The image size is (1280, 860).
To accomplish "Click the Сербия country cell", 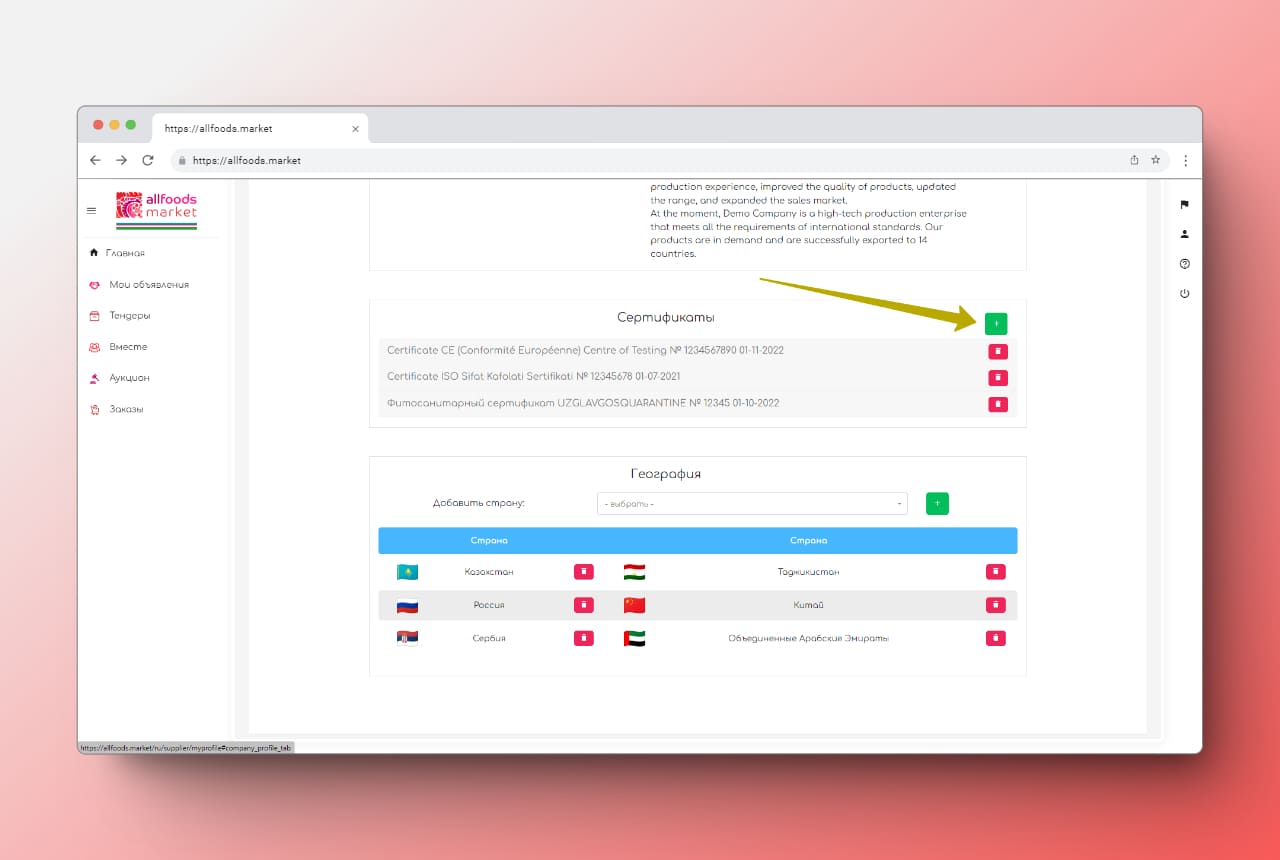I will click(x=489, y=638).
